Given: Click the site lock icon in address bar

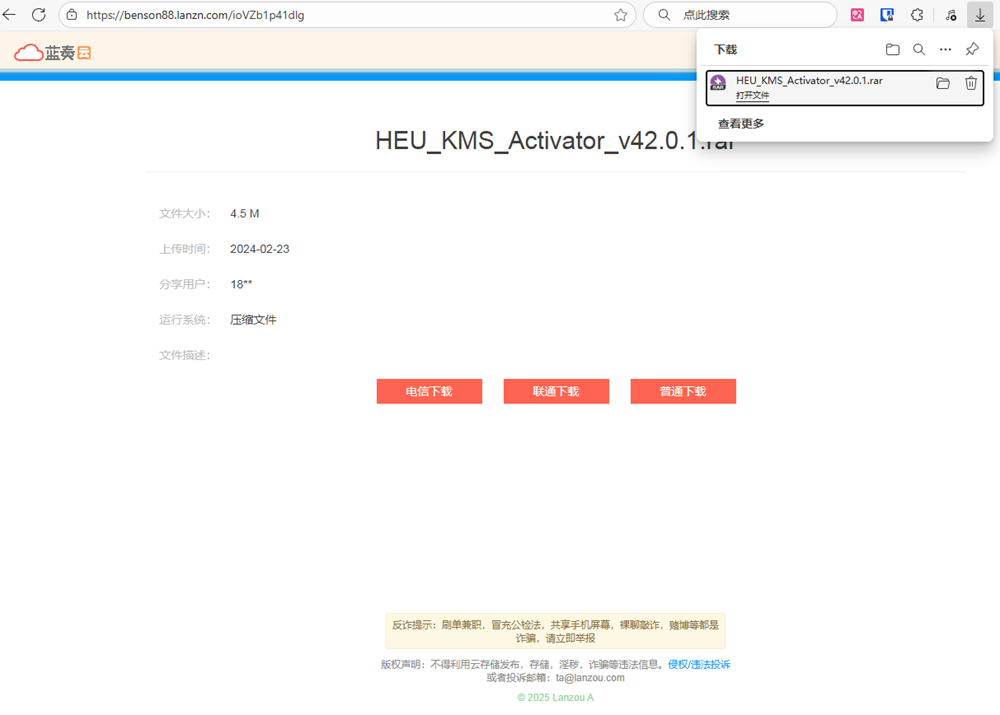Looking at the screenshot, I should coord(72,15).
